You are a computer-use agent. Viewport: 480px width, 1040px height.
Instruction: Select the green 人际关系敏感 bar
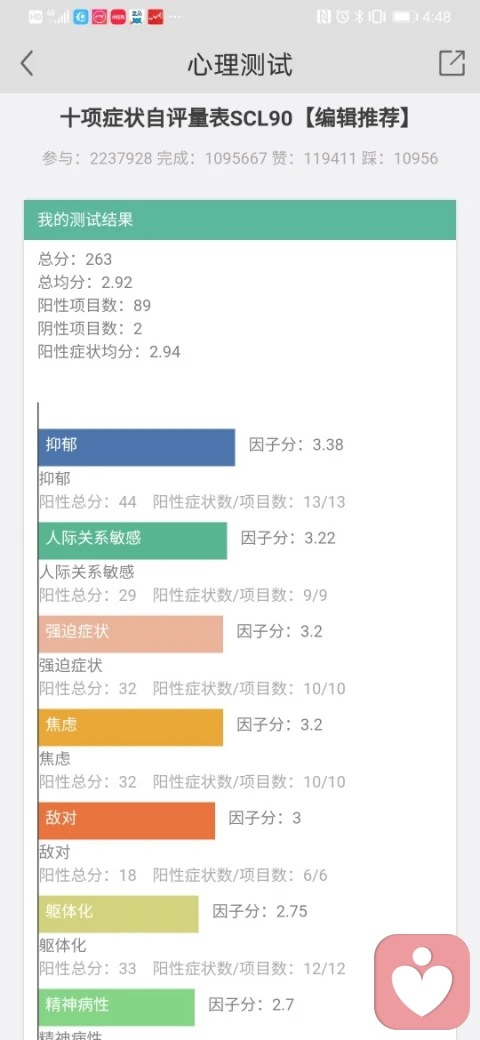click(x=133, y=541)
